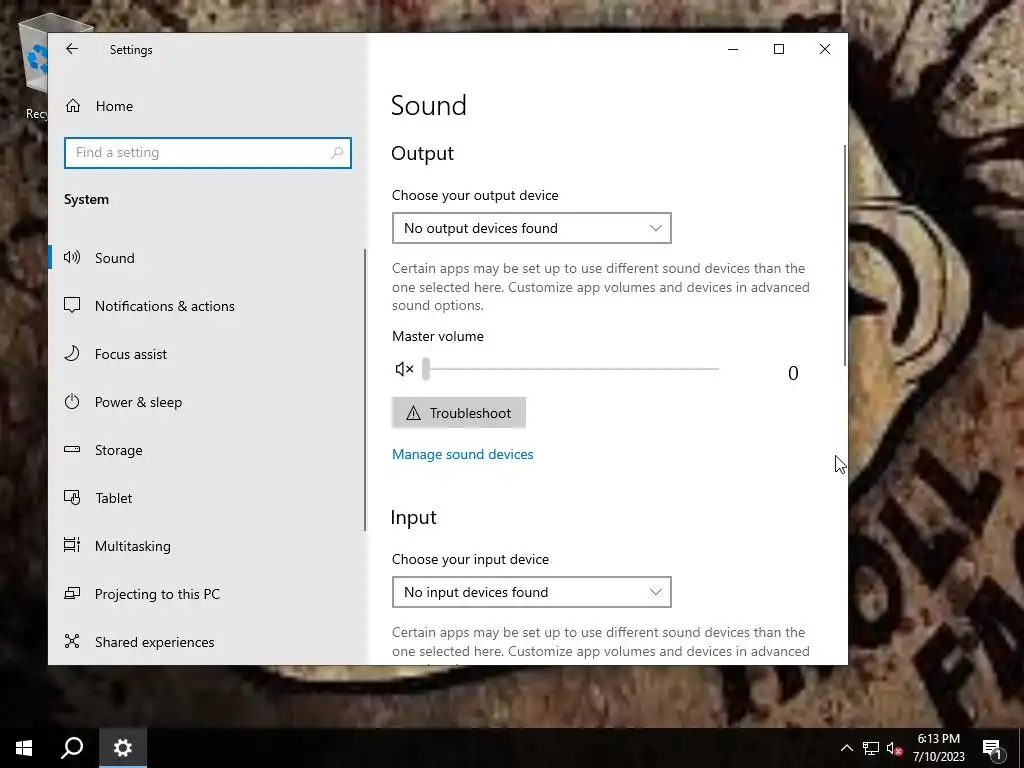The height and width of the screenshot is (768, 1024).
Task: Open Shared experiences settings
Action: (x=208, y=642)
